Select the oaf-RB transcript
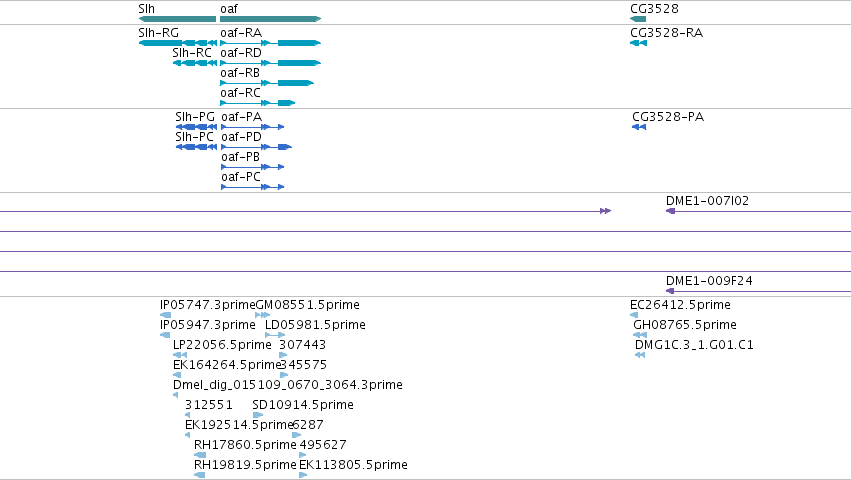 (x=267, y=83)
